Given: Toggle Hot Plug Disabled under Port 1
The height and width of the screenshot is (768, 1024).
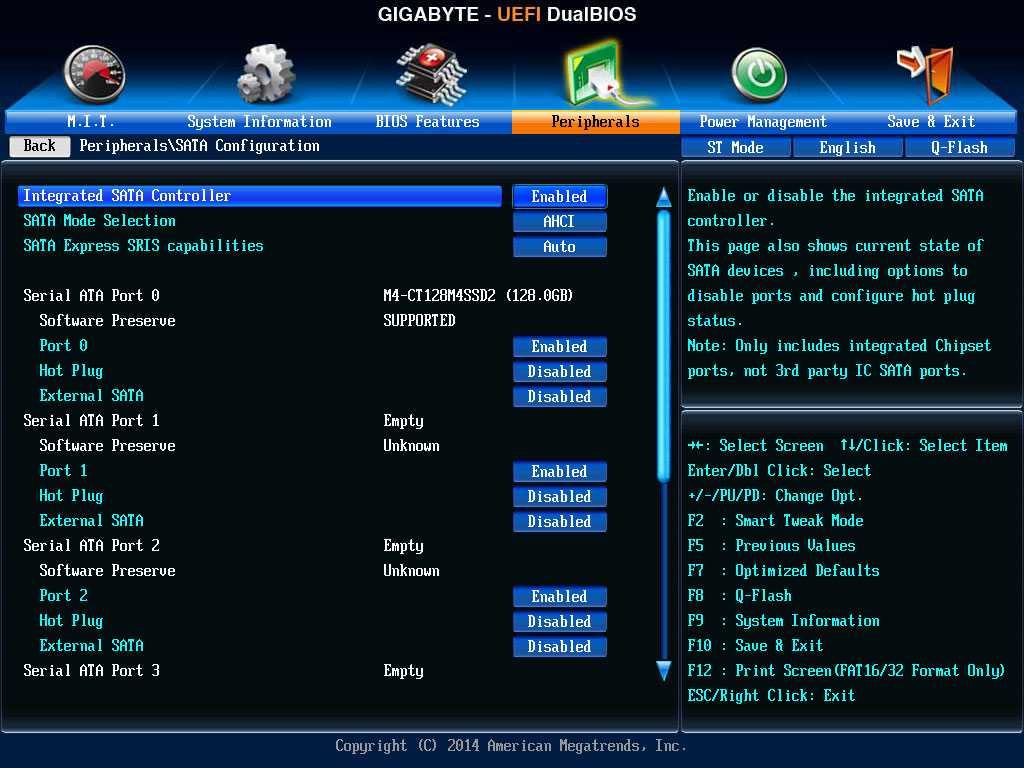Looking at the screenshot, I should point(560,496).
